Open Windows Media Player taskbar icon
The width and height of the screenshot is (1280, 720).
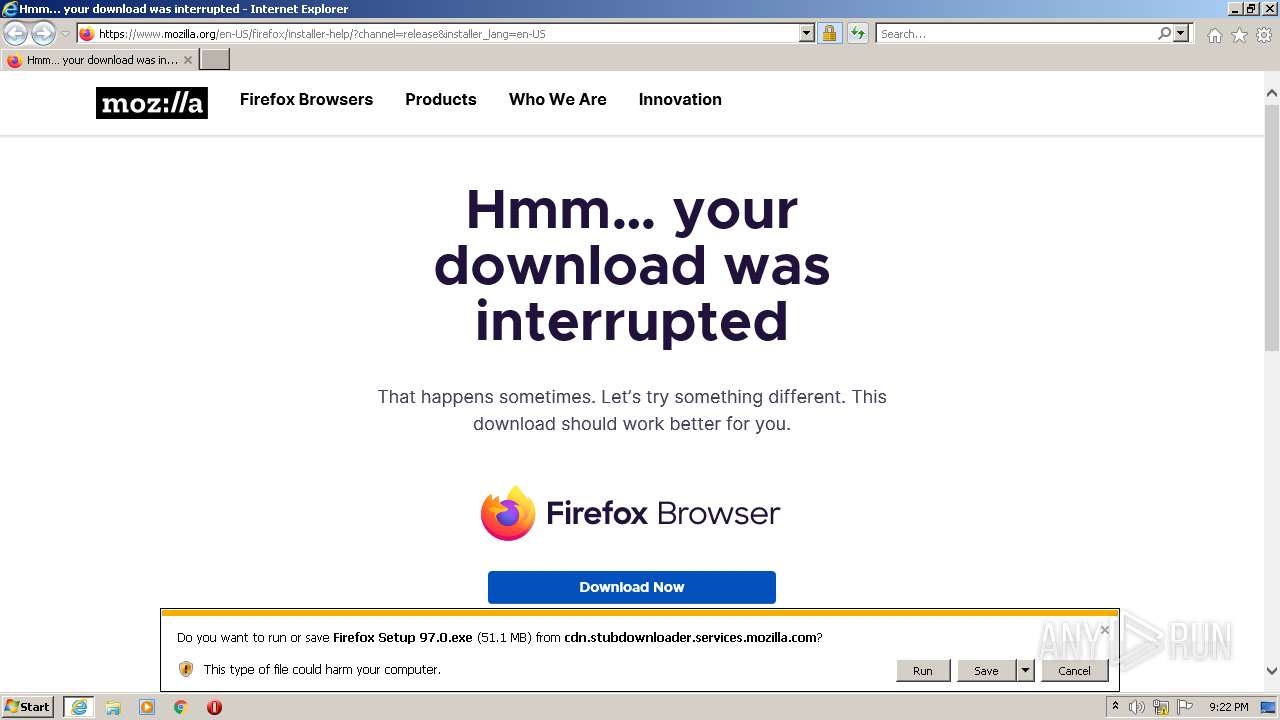tap(147, 707)
